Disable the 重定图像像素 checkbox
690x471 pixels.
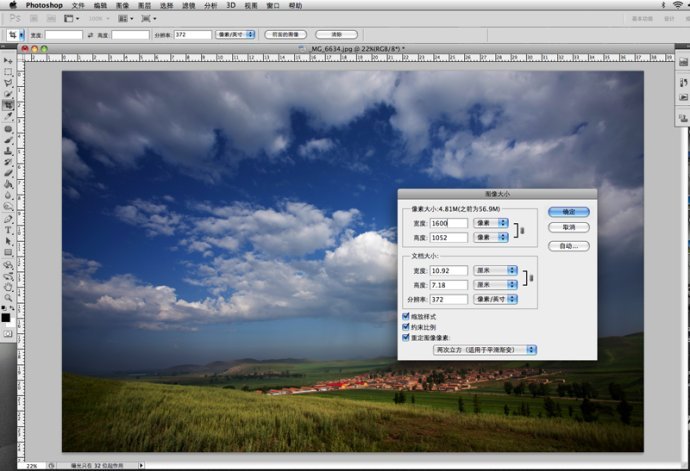tap(406, 338)
